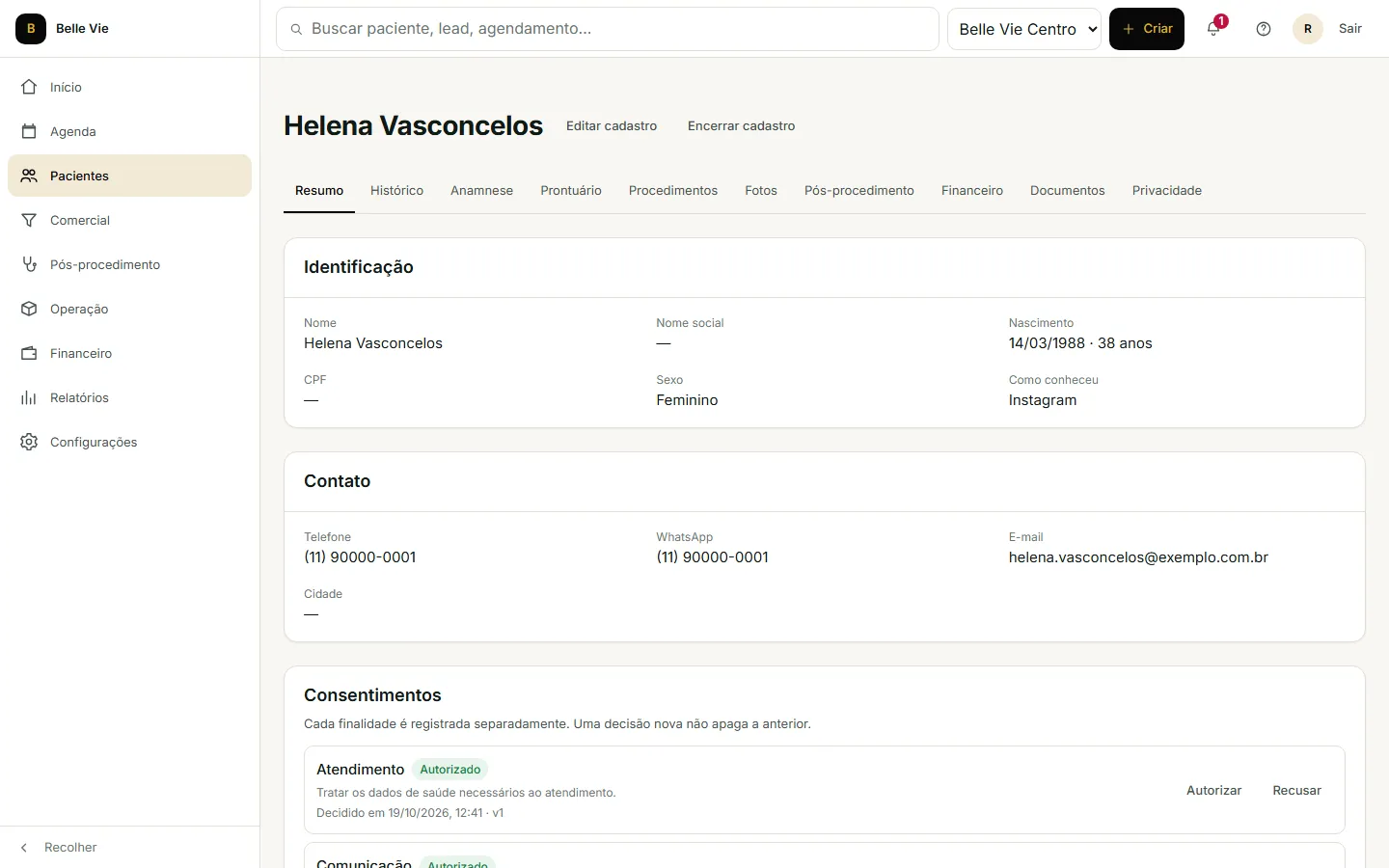The width and height of the screenshot is (1389, 868).
Task: Open the Prontuário tab
Action: click(571, 190)
